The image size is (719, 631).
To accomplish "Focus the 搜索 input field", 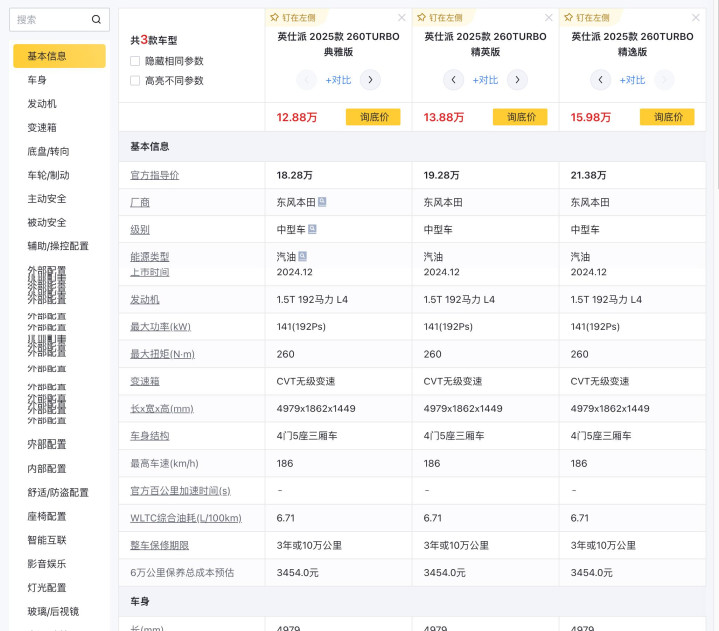I will click(x=50, y=19).
